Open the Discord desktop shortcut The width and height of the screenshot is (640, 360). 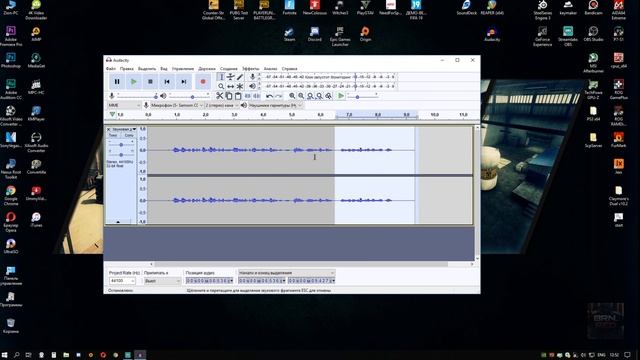pyautogui.click(x=314, y=34)
